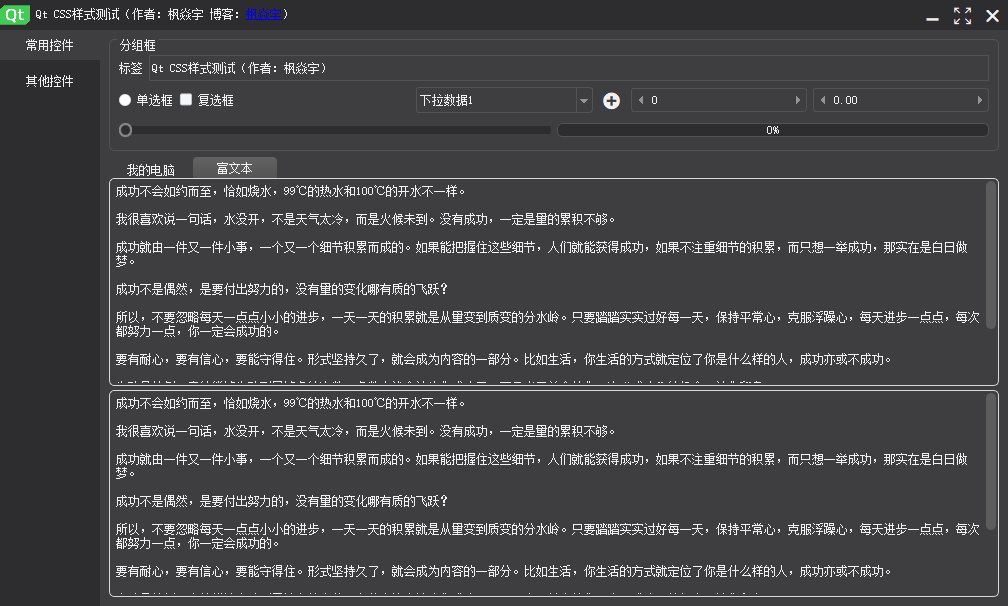Select the "单选框" radio button
The image size is (1008, 606).
[x=125, y=100]
